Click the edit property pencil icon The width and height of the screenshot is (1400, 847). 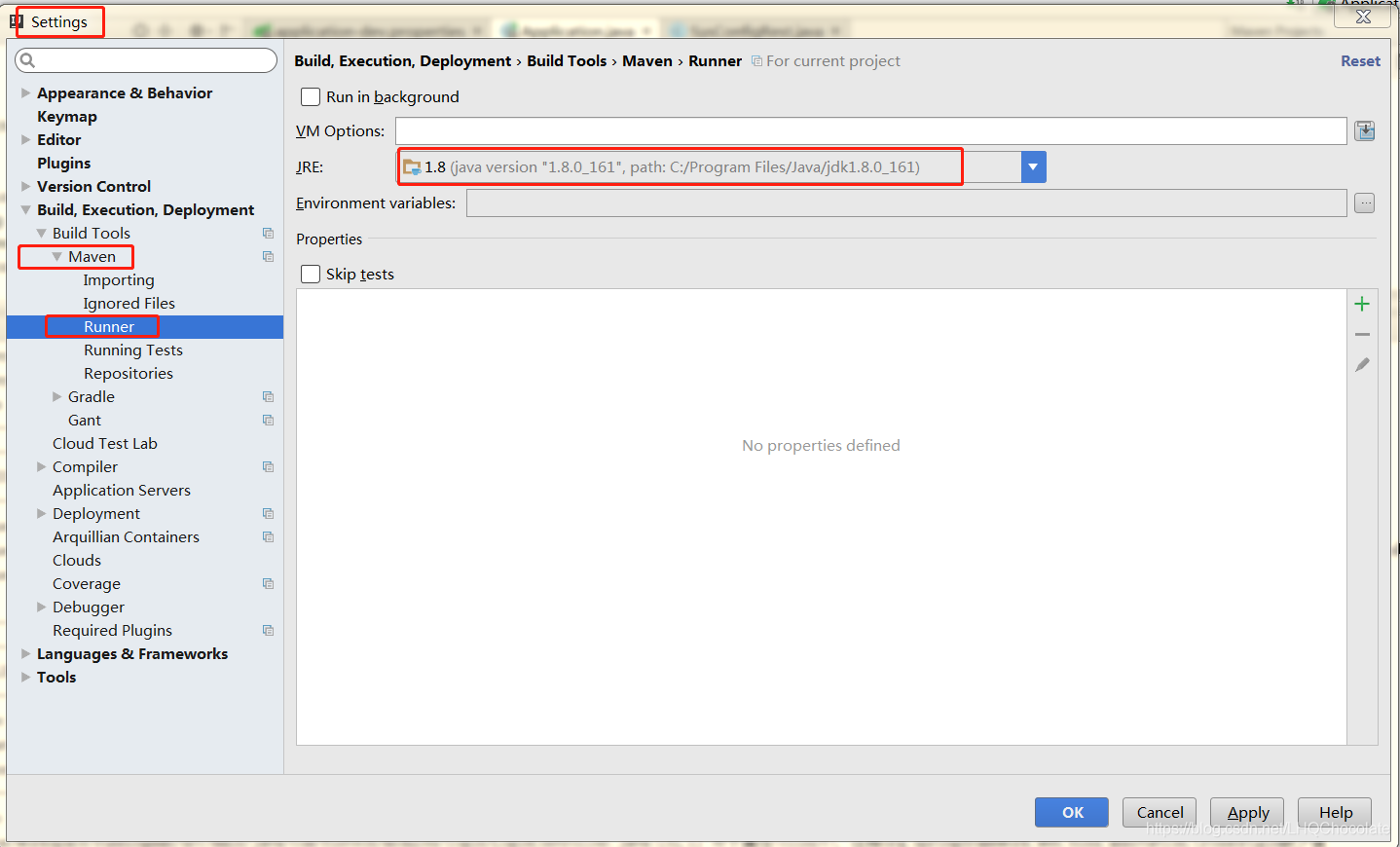pos(1362,364)
